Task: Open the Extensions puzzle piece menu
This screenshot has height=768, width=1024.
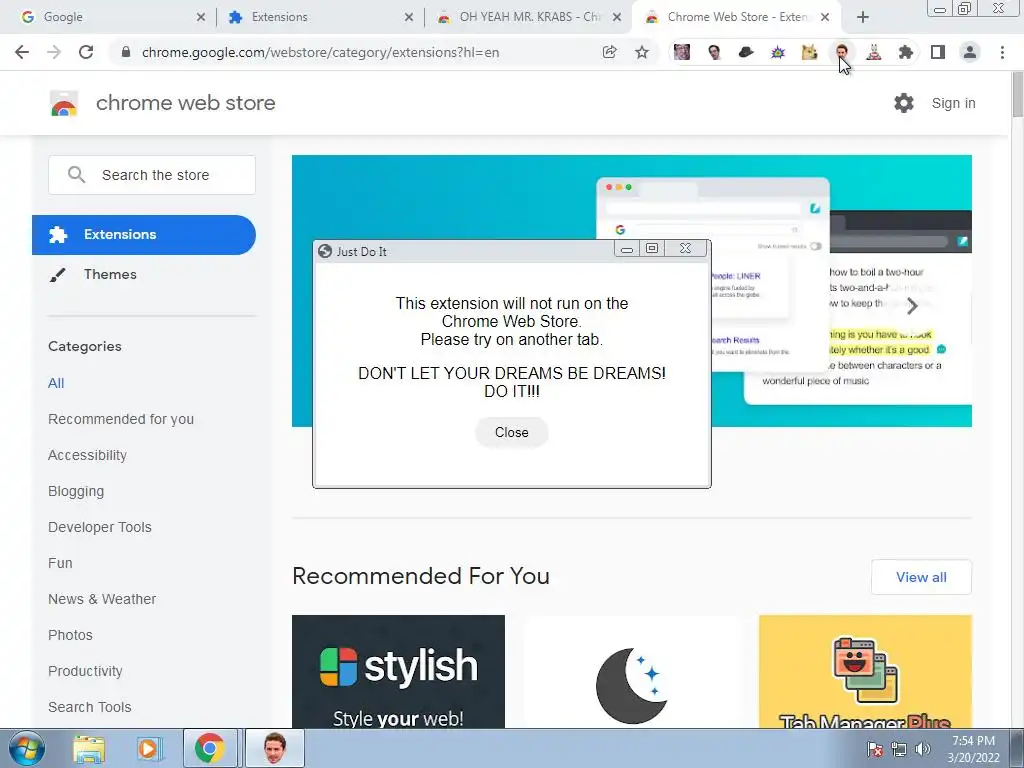Action: coord(906,52)
